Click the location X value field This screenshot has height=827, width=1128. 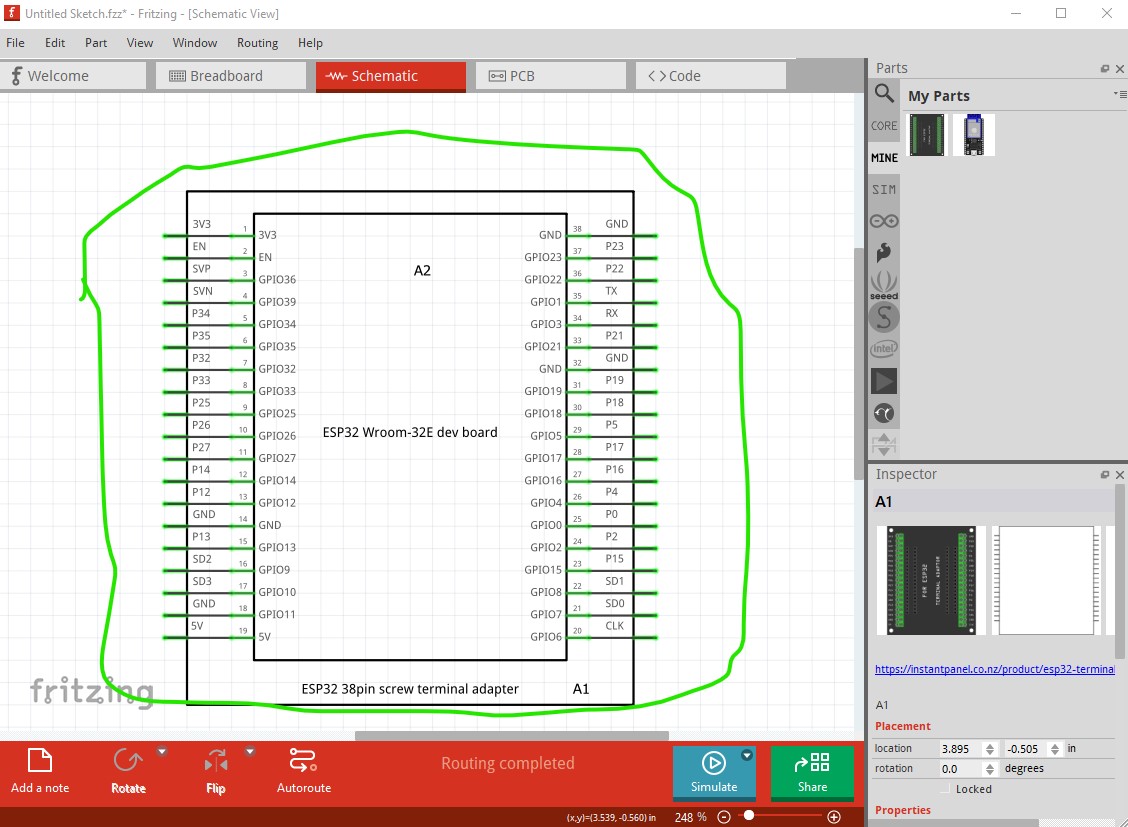[960, 749]
